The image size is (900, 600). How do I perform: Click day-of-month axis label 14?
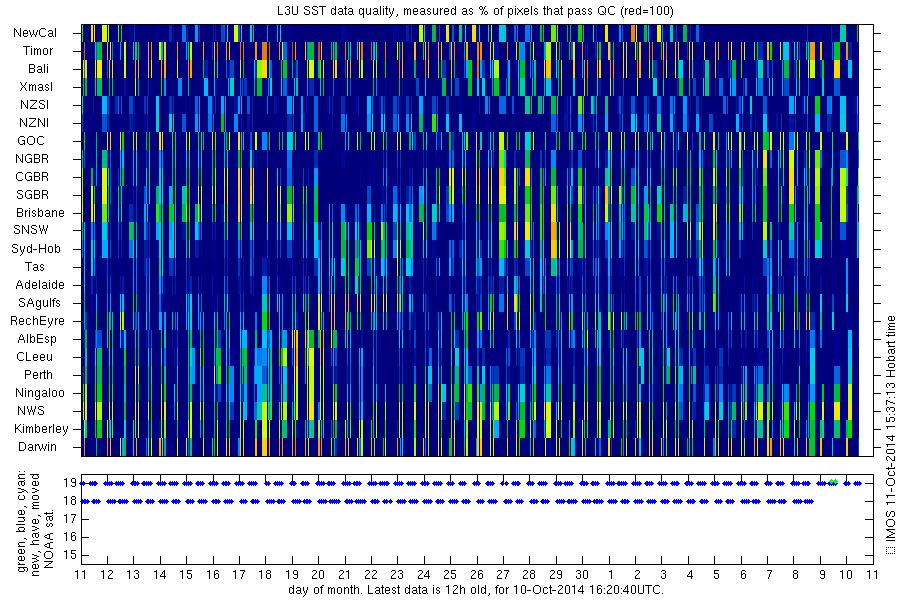coord(160,574)
